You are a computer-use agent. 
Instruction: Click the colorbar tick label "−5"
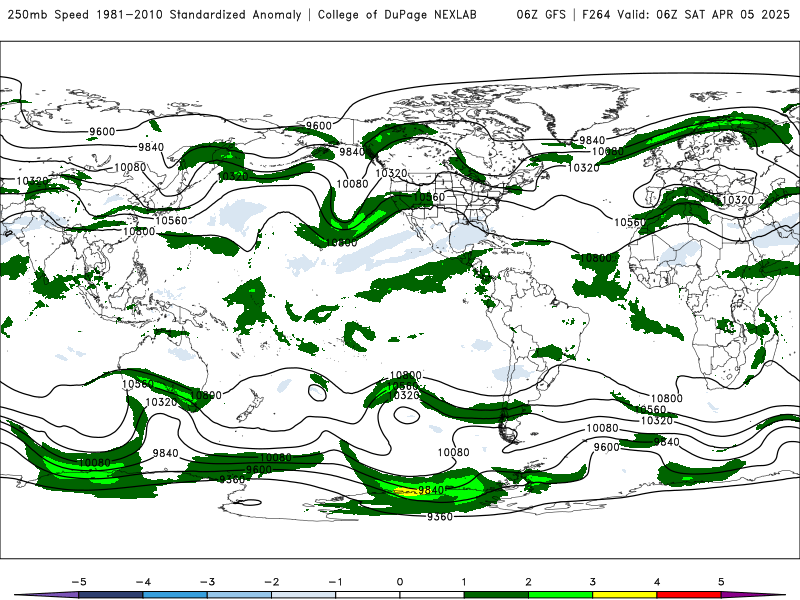[79, 582]
